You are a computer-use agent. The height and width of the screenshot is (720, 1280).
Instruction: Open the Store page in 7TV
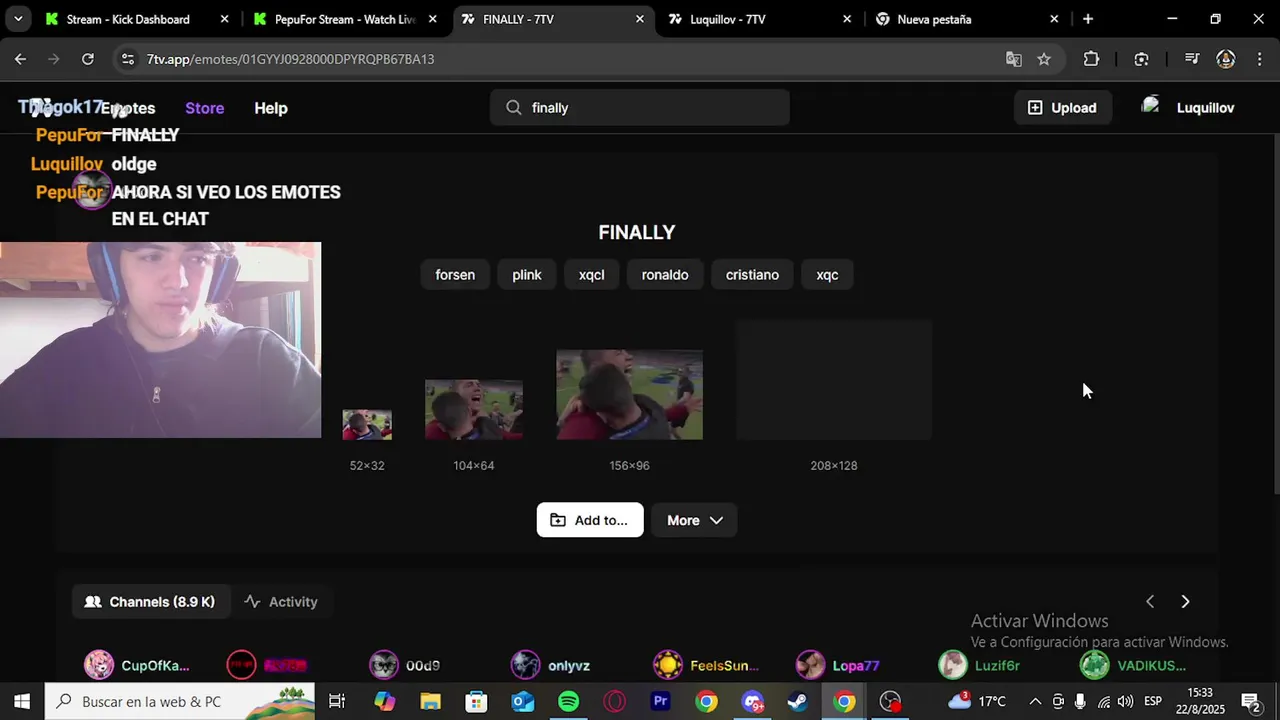[x=204, y=108]
